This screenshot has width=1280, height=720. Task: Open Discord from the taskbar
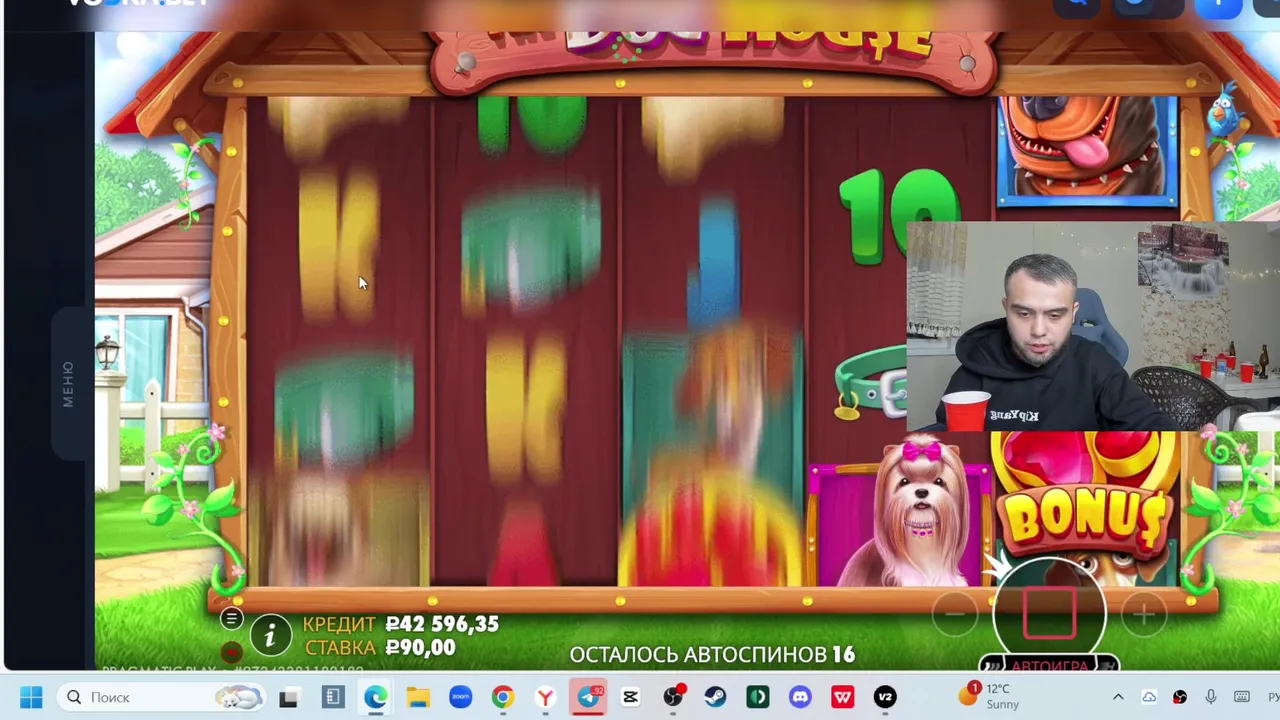click(x=800, y=697)
